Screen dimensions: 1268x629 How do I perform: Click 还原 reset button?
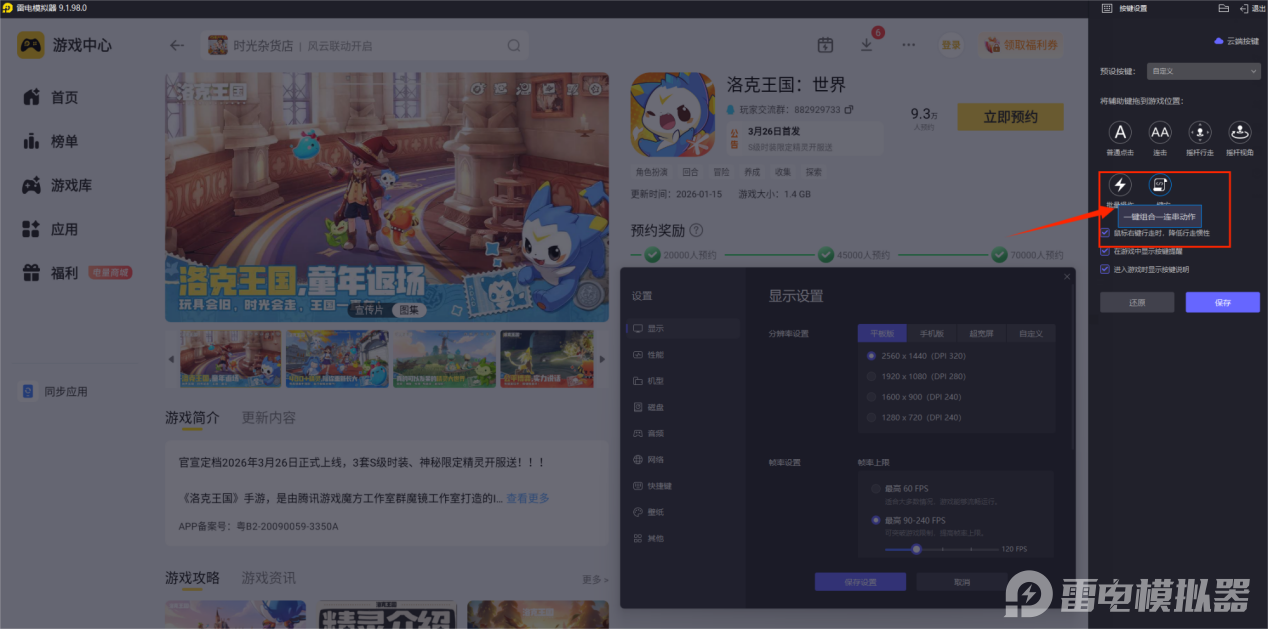tap(1137, 302)
